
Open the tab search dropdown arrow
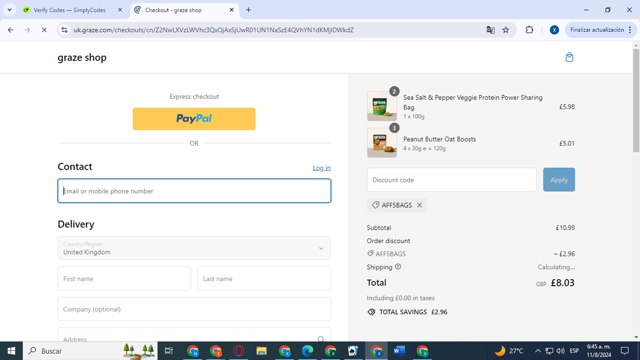click(9, 10)
